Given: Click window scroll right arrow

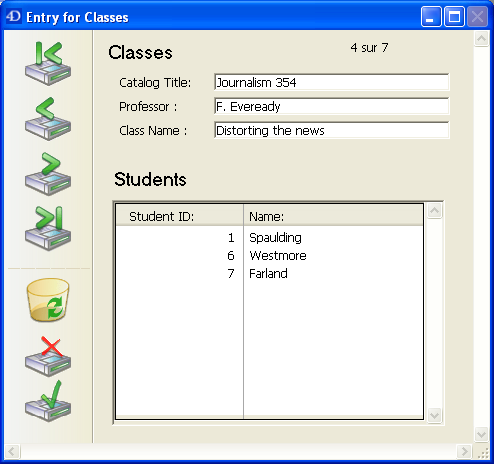Looking at the screenshot, I should (x=464, y=452).
